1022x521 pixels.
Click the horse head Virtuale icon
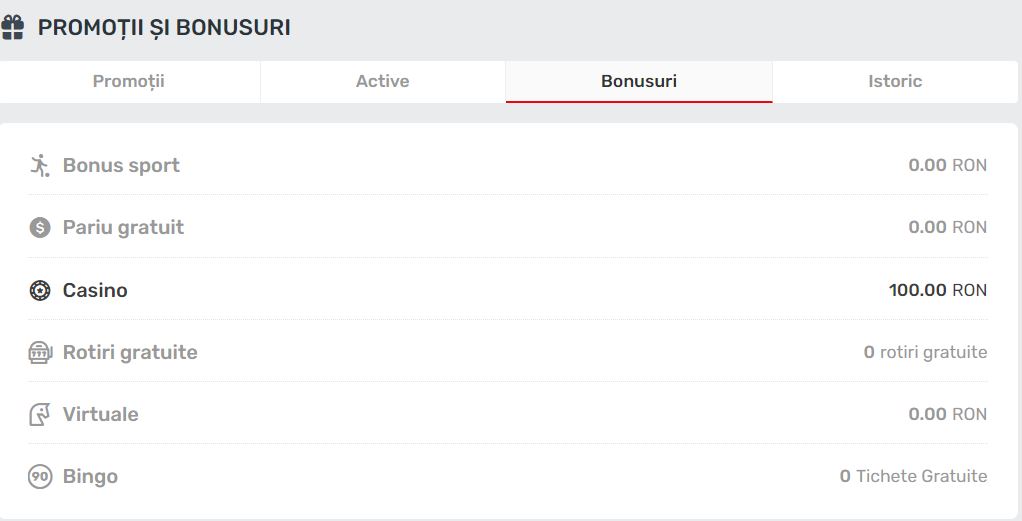[x=40, y=415]
